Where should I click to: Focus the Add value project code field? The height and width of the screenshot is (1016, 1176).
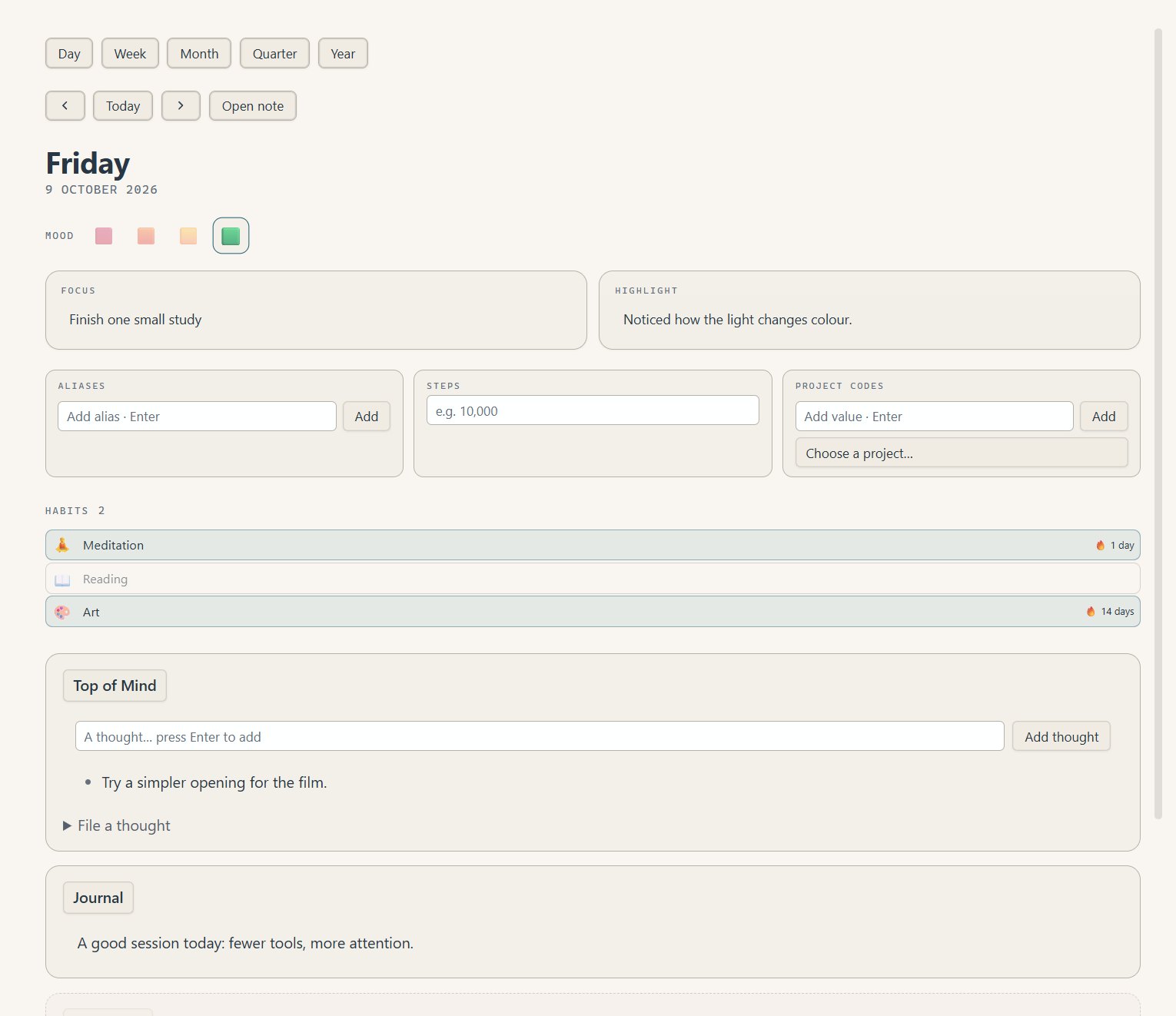pos(934,417)
